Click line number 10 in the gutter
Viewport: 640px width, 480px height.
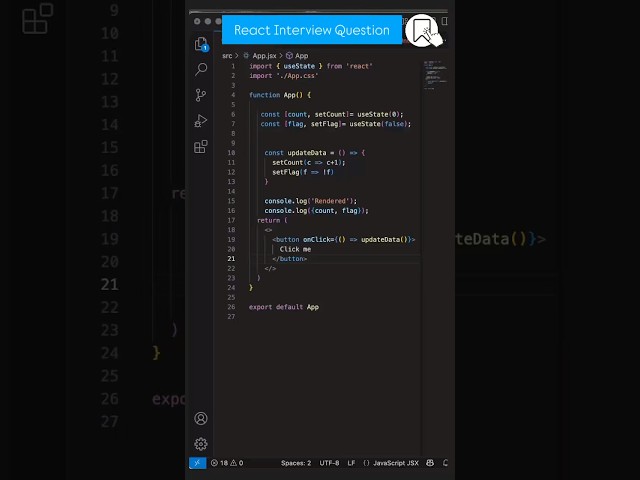click(x=231, y=153)
